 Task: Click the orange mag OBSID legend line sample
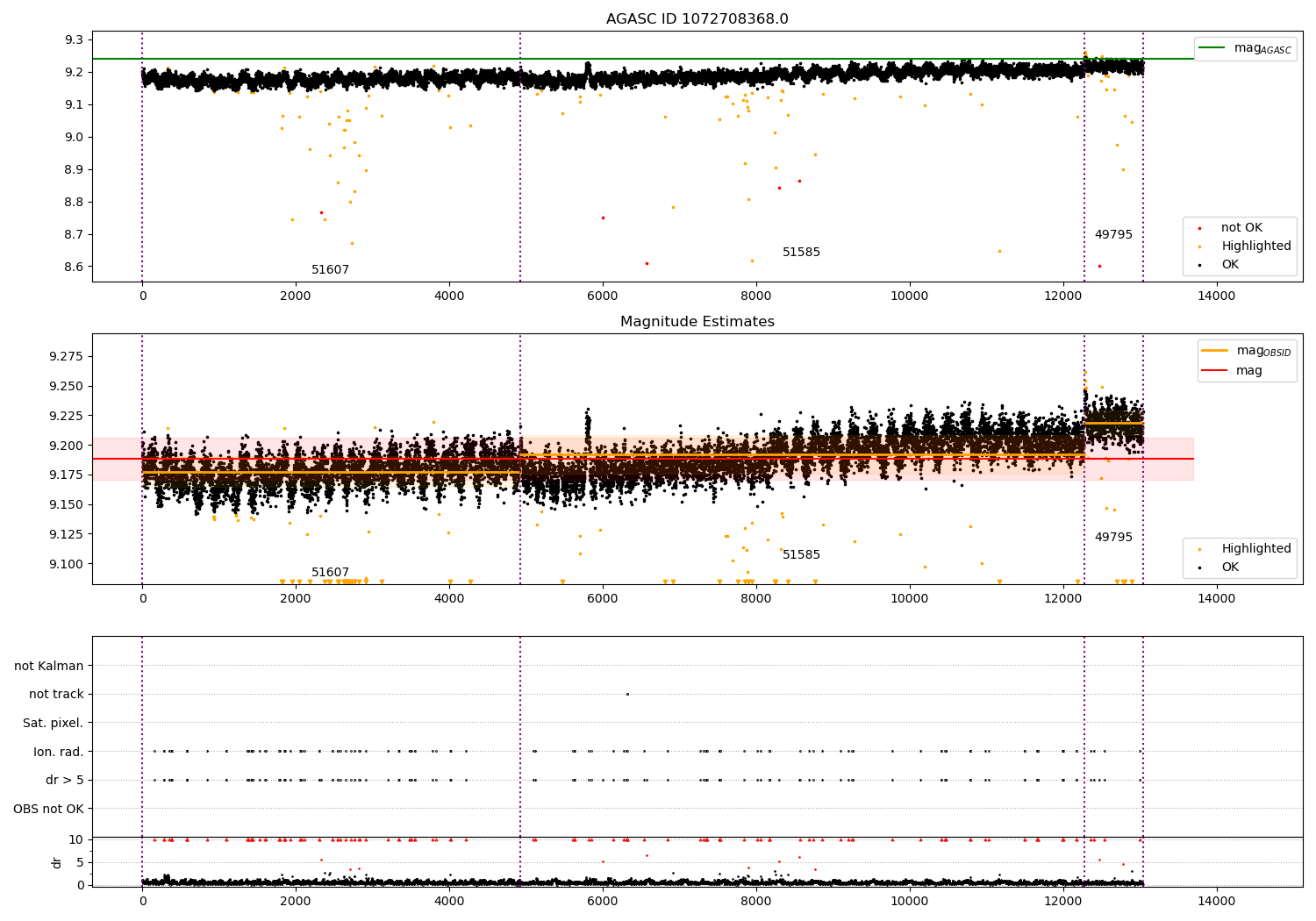(x=1215, y=351)
